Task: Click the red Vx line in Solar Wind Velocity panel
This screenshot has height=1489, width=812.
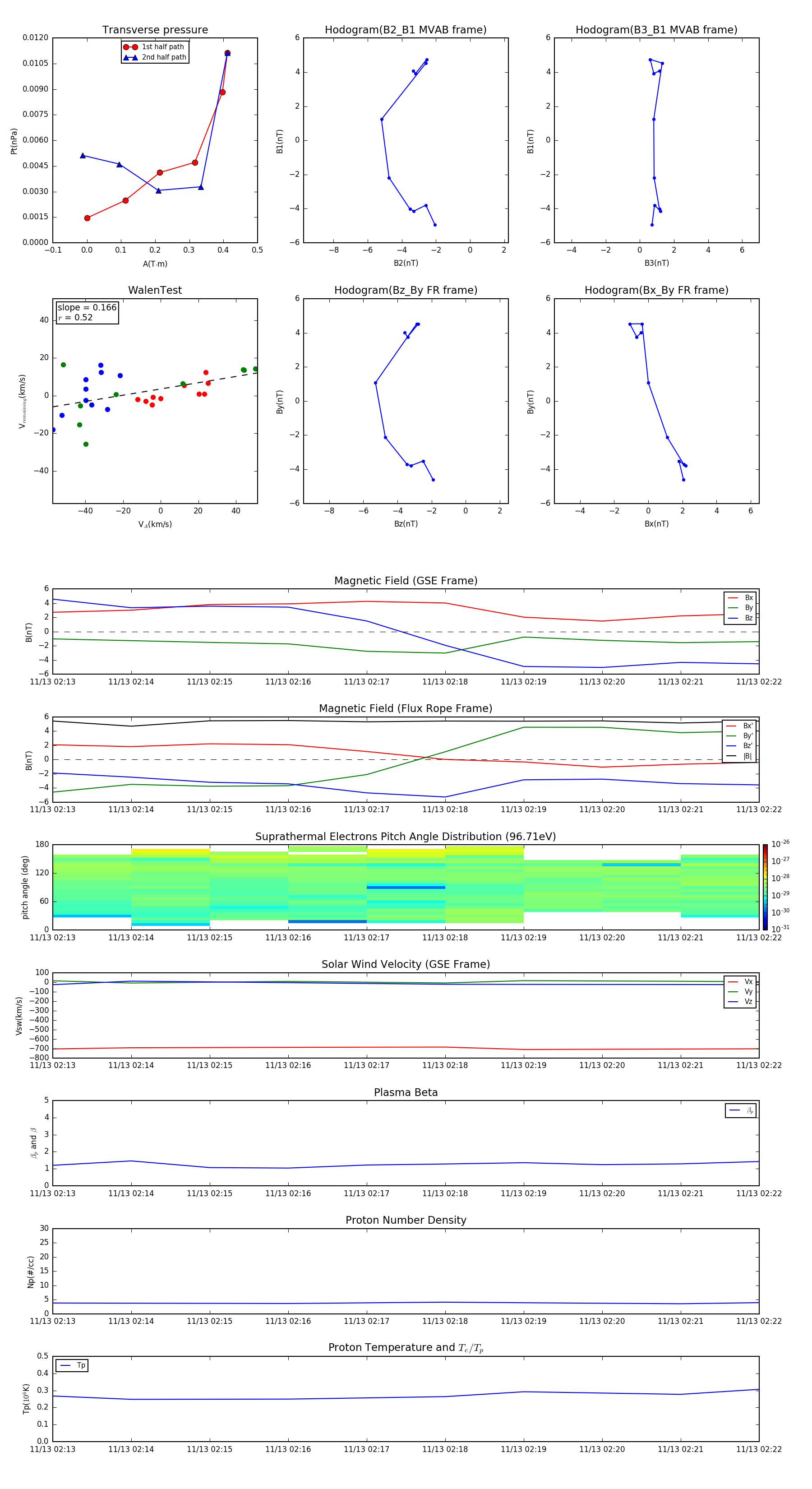Action: (x=406, y=1047)
